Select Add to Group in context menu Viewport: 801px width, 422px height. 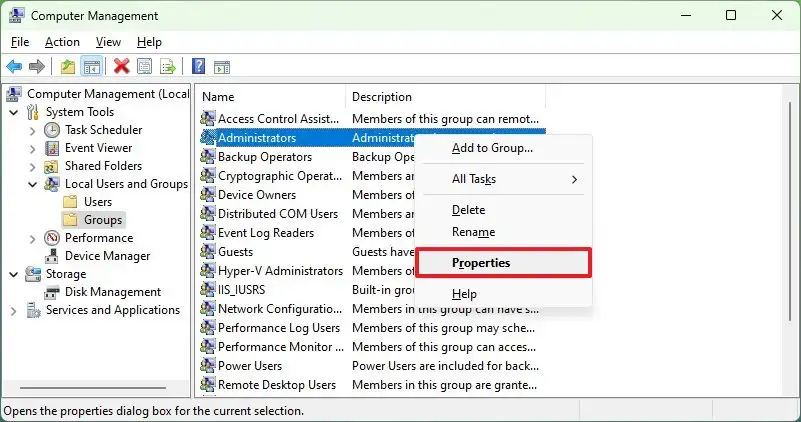492,148
